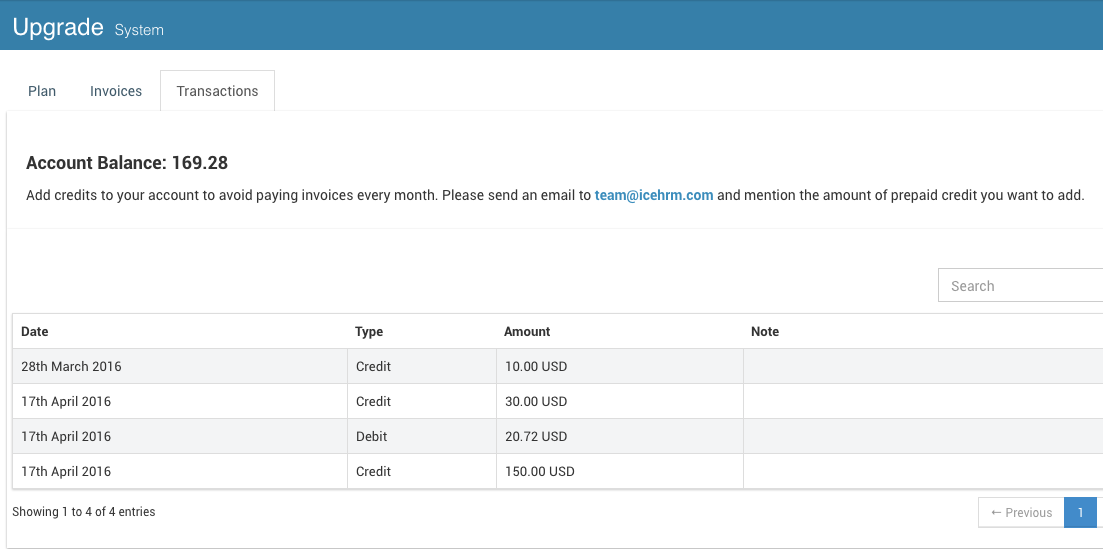
Task: Open the Plan tab
Action: tap(42, 91)
